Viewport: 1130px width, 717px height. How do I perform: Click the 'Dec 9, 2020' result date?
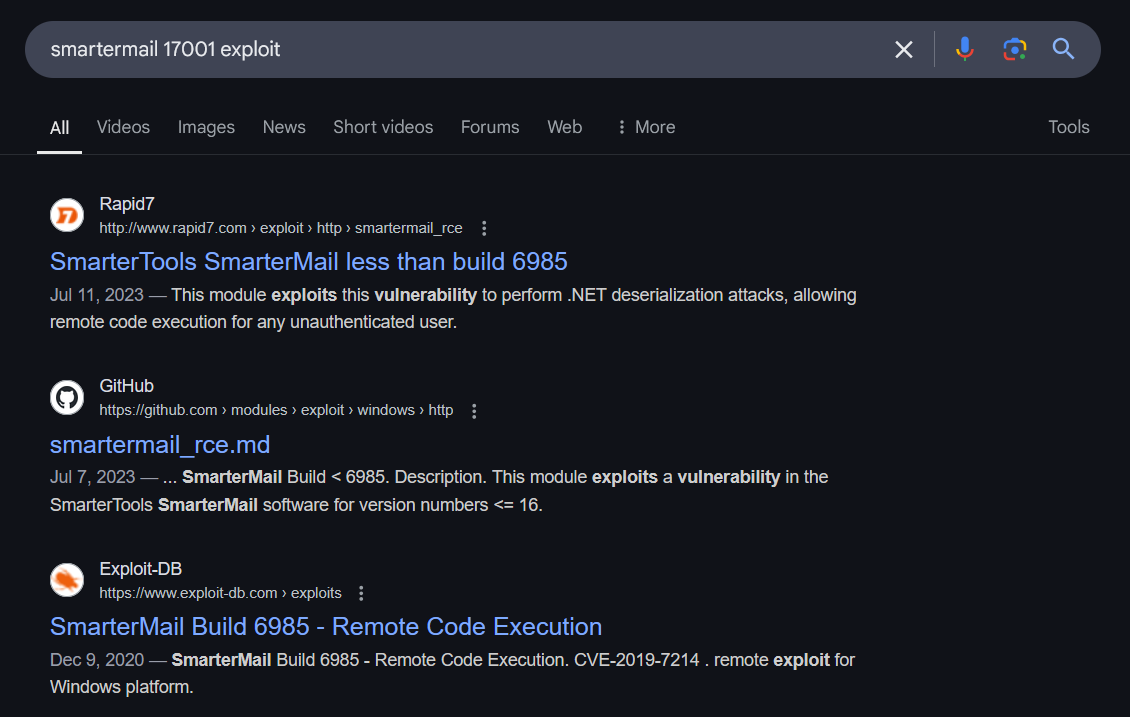[x=97, y=660]
